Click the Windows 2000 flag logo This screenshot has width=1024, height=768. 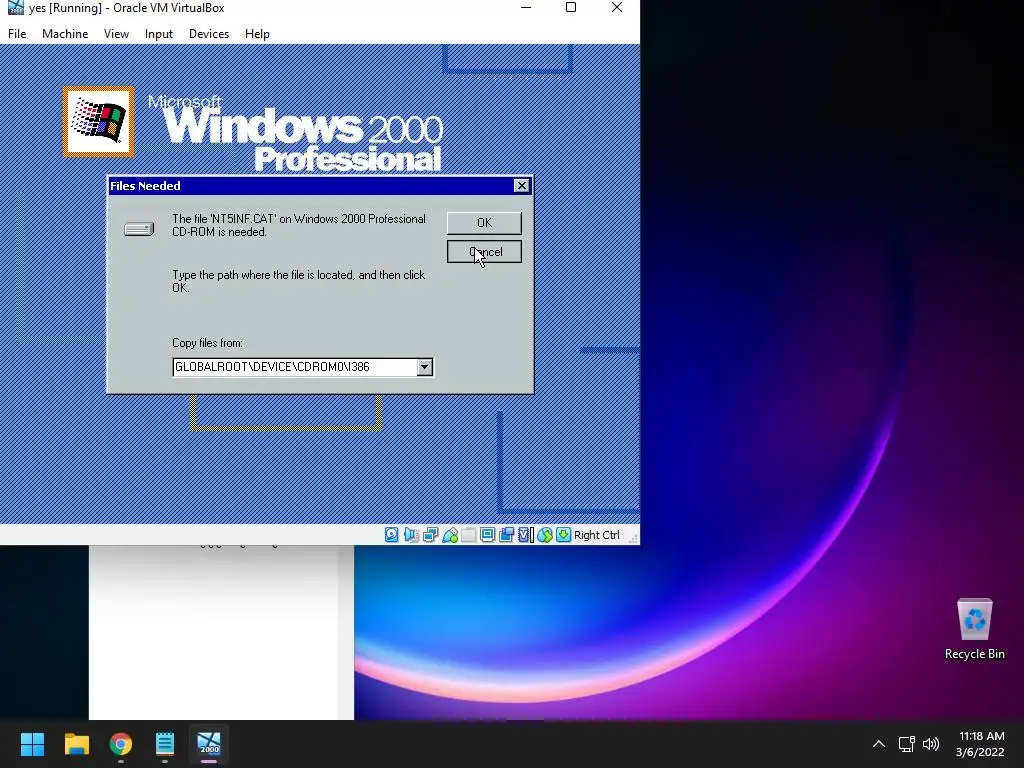pos(99,121)
